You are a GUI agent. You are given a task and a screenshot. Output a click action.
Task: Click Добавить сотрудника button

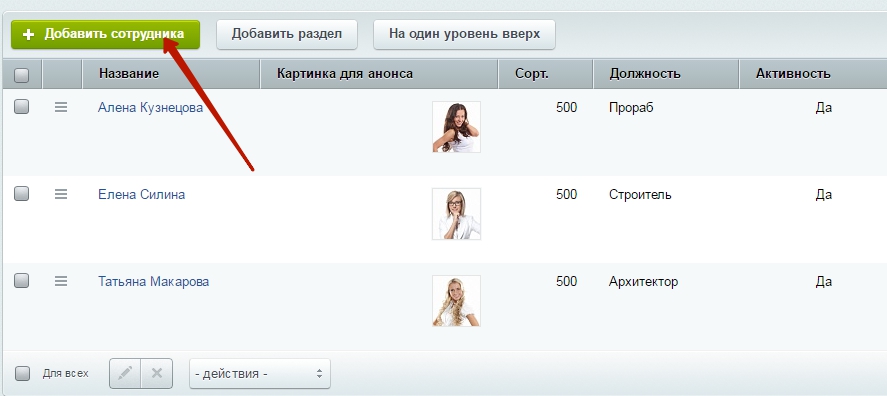point(105,35)
